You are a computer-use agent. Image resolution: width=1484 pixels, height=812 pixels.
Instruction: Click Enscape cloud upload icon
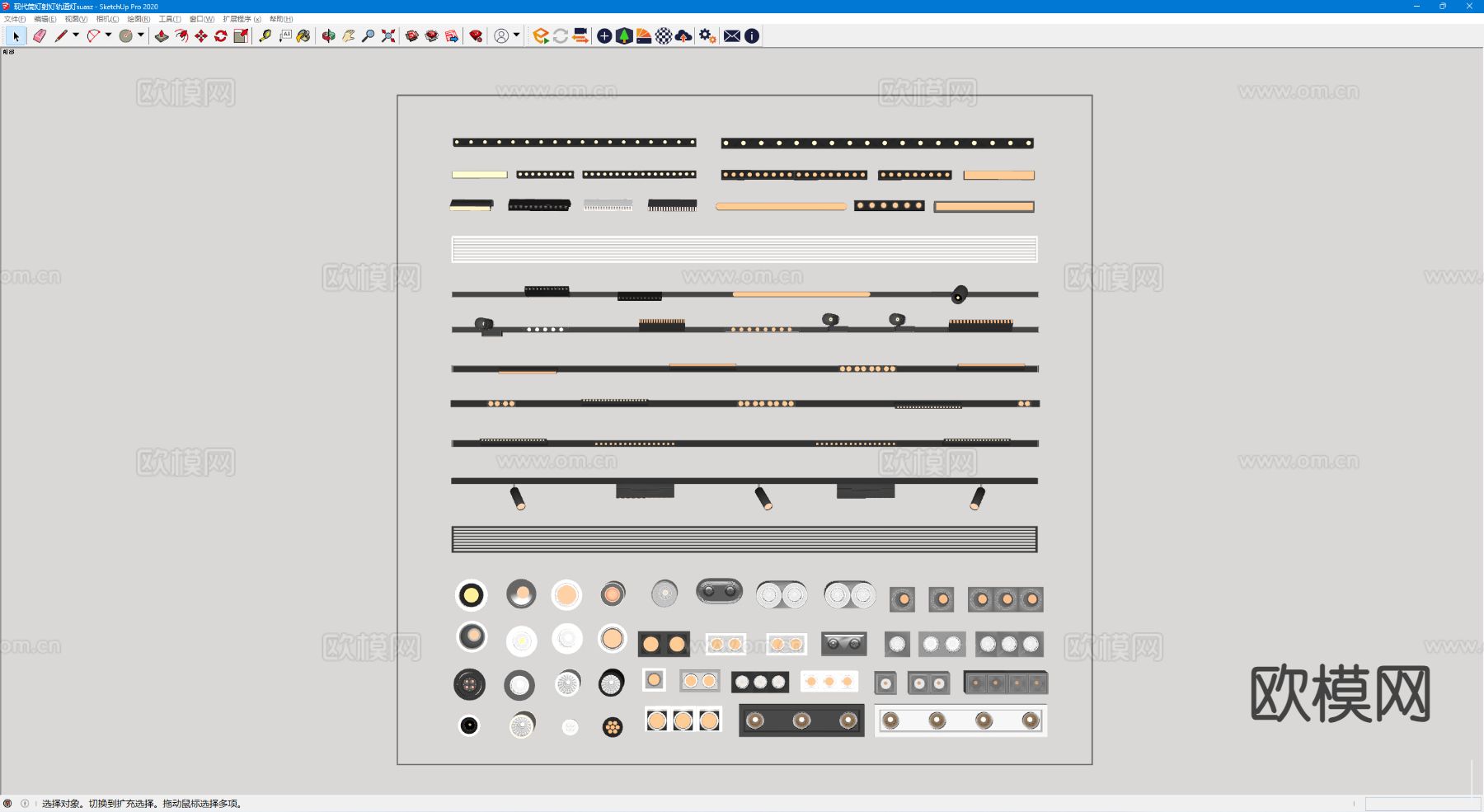tap(683, 36)
